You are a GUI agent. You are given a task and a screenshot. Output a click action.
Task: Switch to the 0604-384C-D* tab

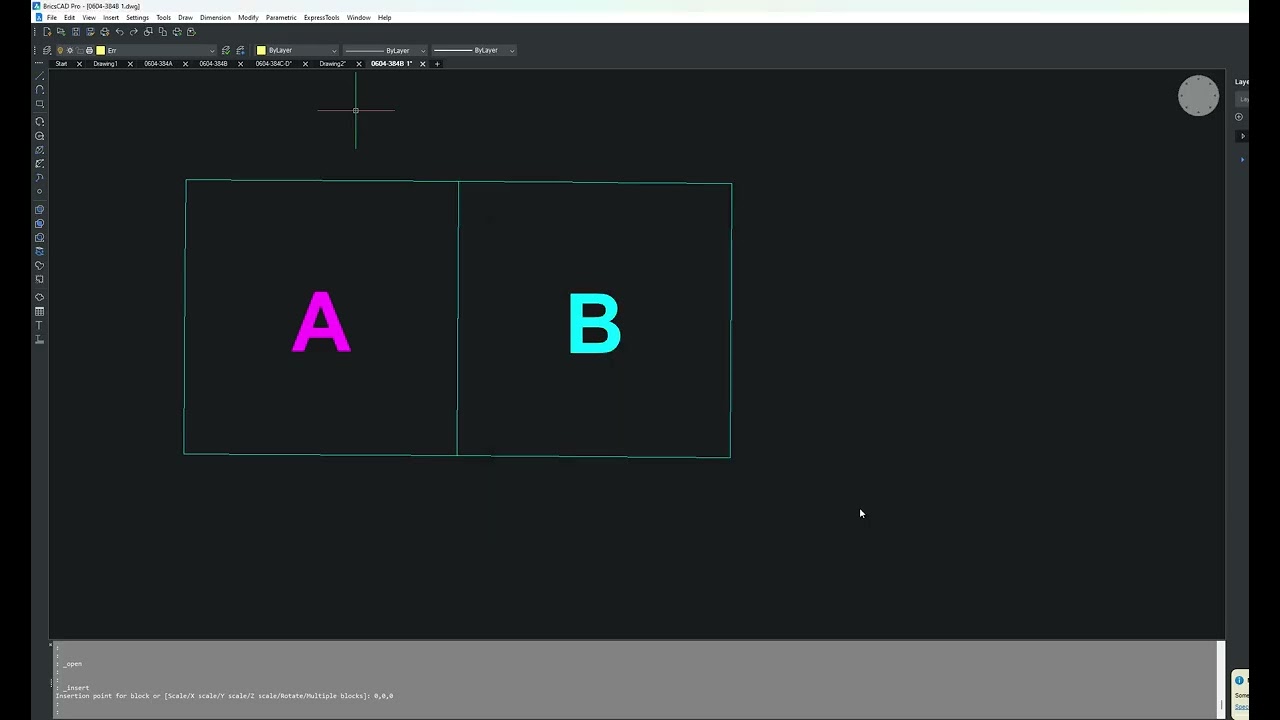tap(273, 64)
